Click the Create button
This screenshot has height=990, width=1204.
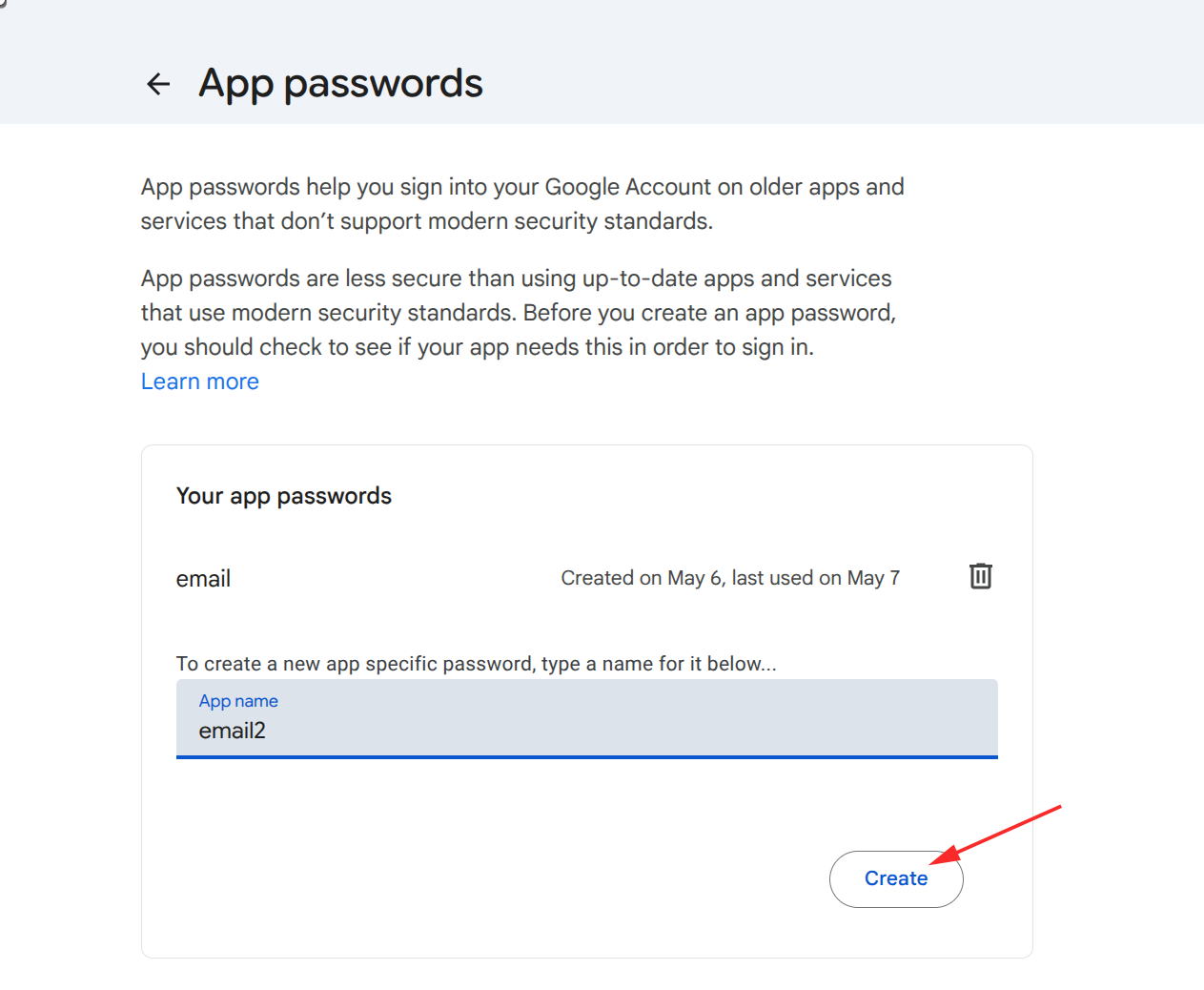[x=896, y=878]
